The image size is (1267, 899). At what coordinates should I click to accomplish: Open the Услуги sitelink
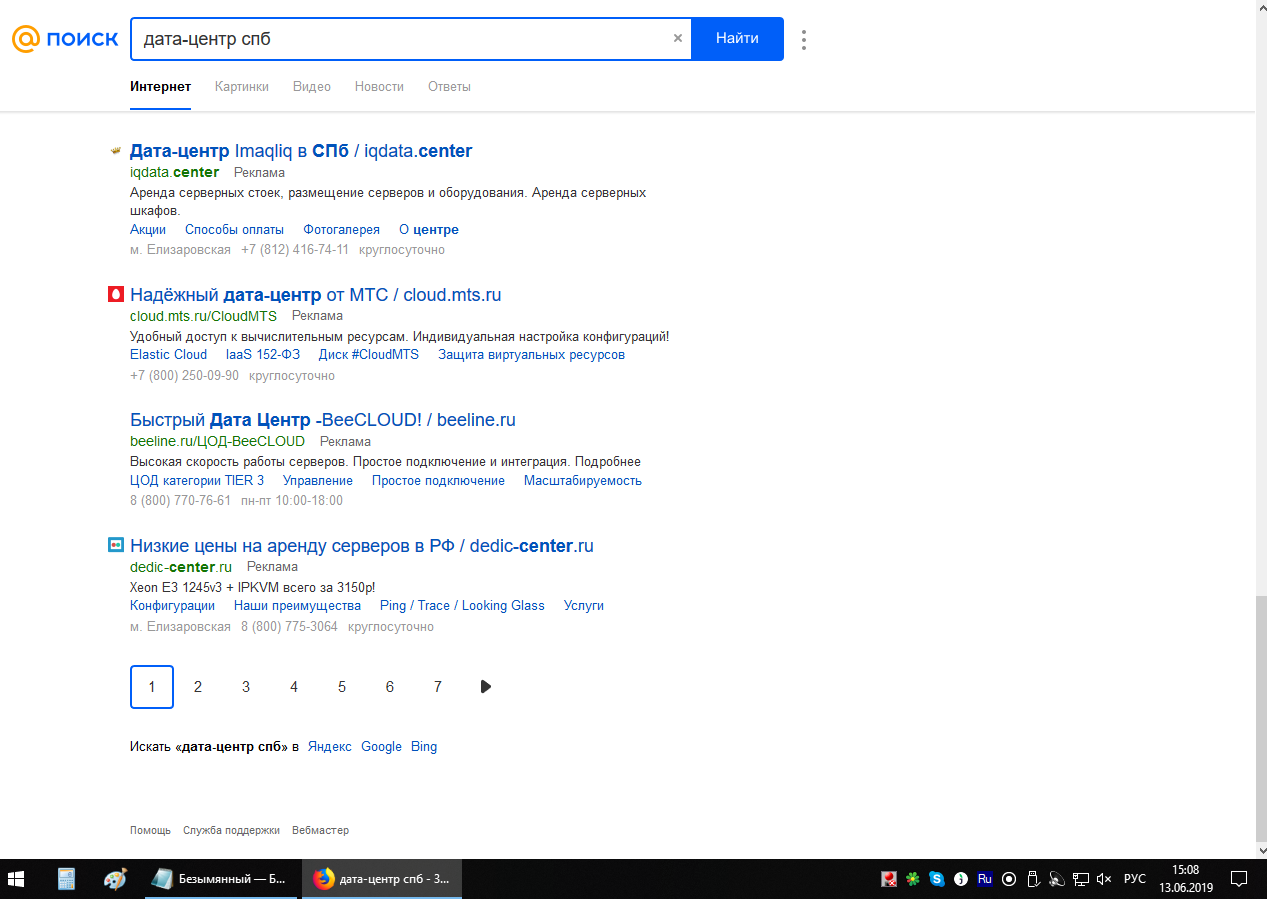coord(584,606)
